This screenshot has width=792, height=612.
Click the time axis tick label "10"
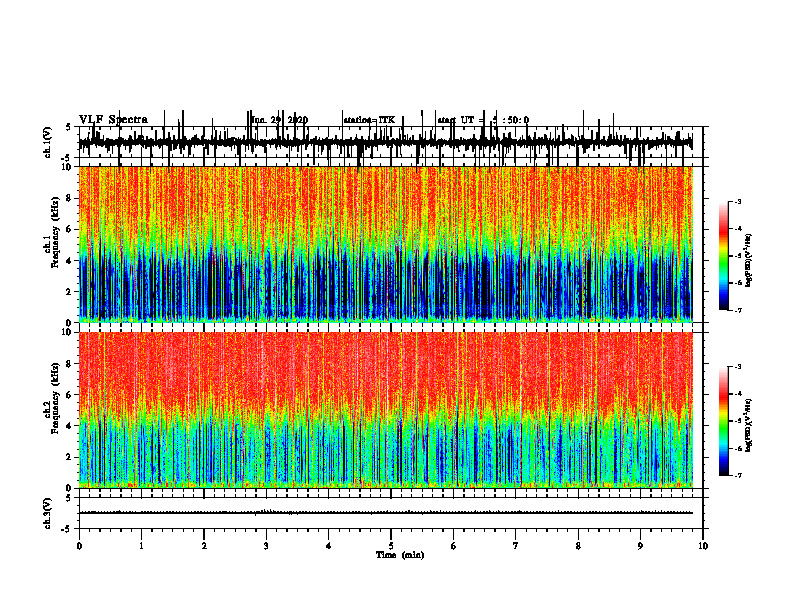click(703, 546)
